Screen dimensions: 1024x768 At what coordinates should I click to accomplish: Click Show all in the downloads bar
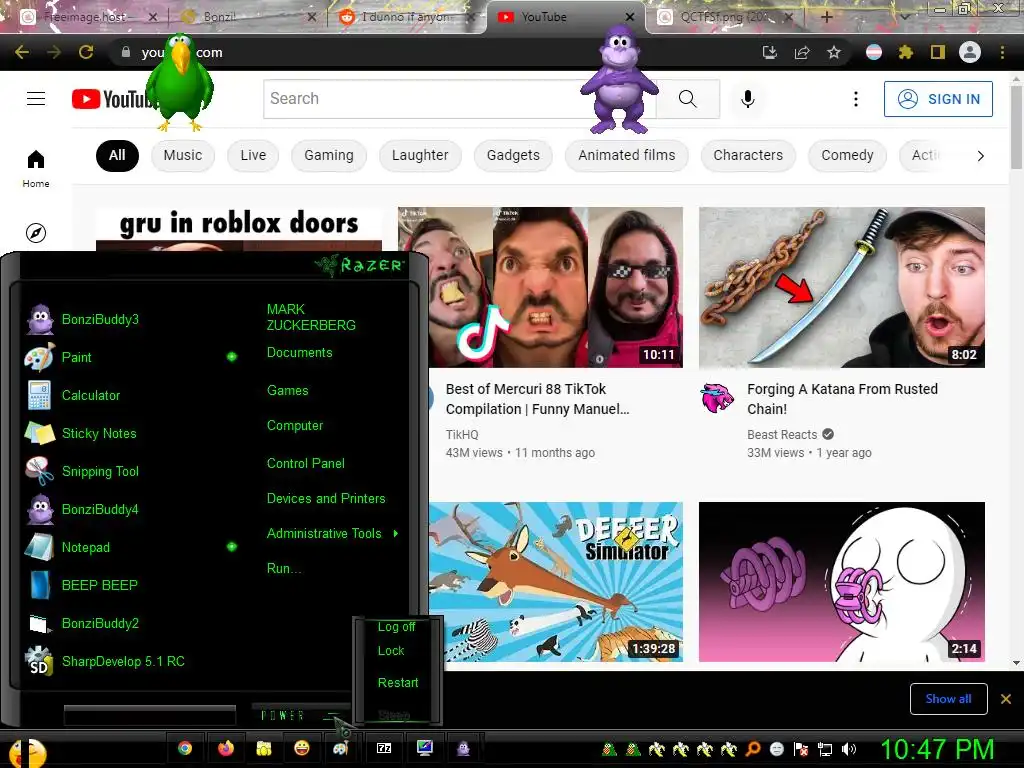[948, 699]
